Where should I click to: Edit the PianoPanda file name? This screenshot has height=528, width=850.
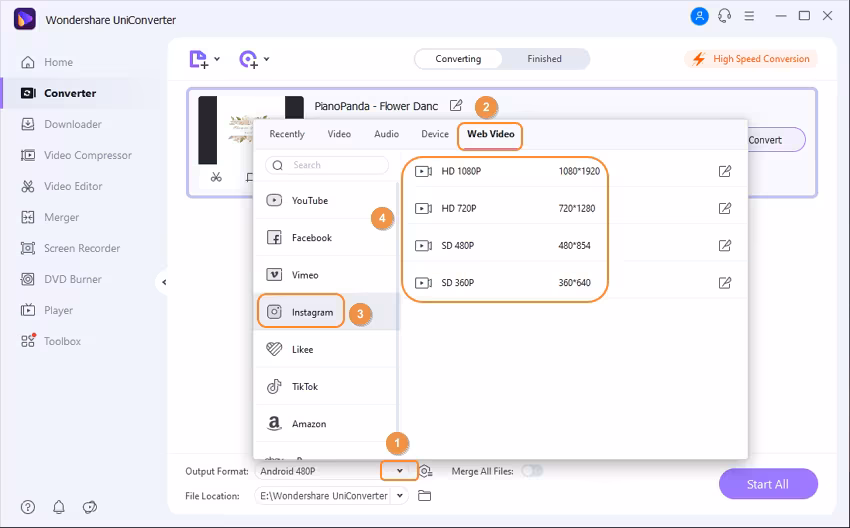pos(456,106)
